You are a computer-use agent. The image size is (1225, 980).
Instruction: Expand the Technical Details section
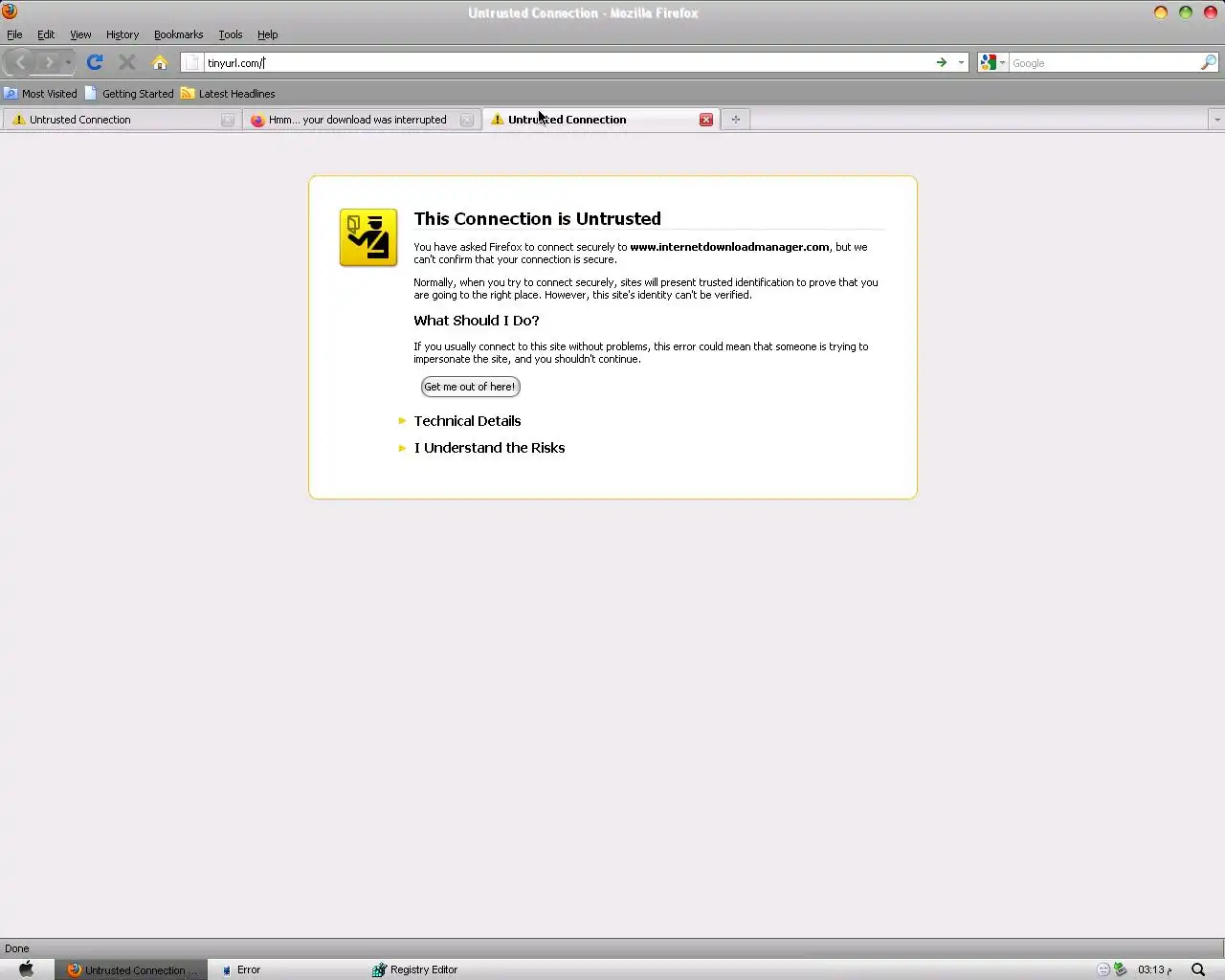[467, 421]
